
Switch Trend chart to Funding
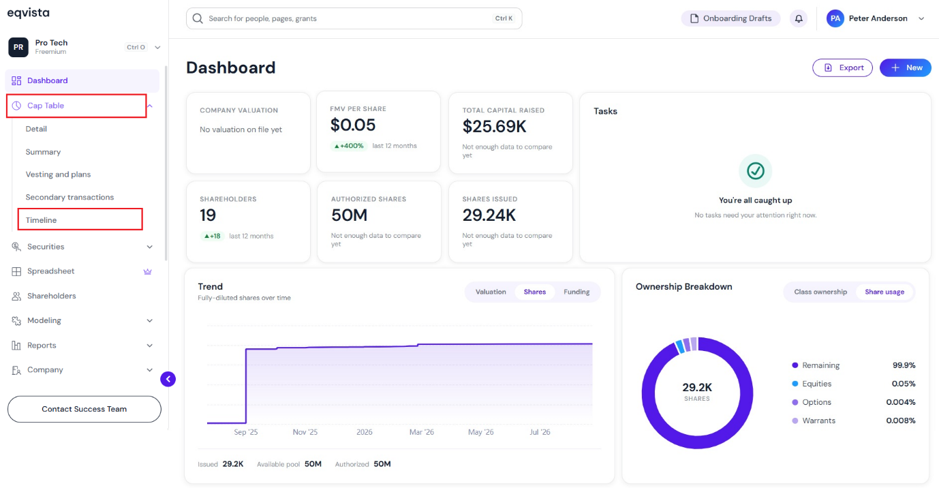[x=576, y=292]
